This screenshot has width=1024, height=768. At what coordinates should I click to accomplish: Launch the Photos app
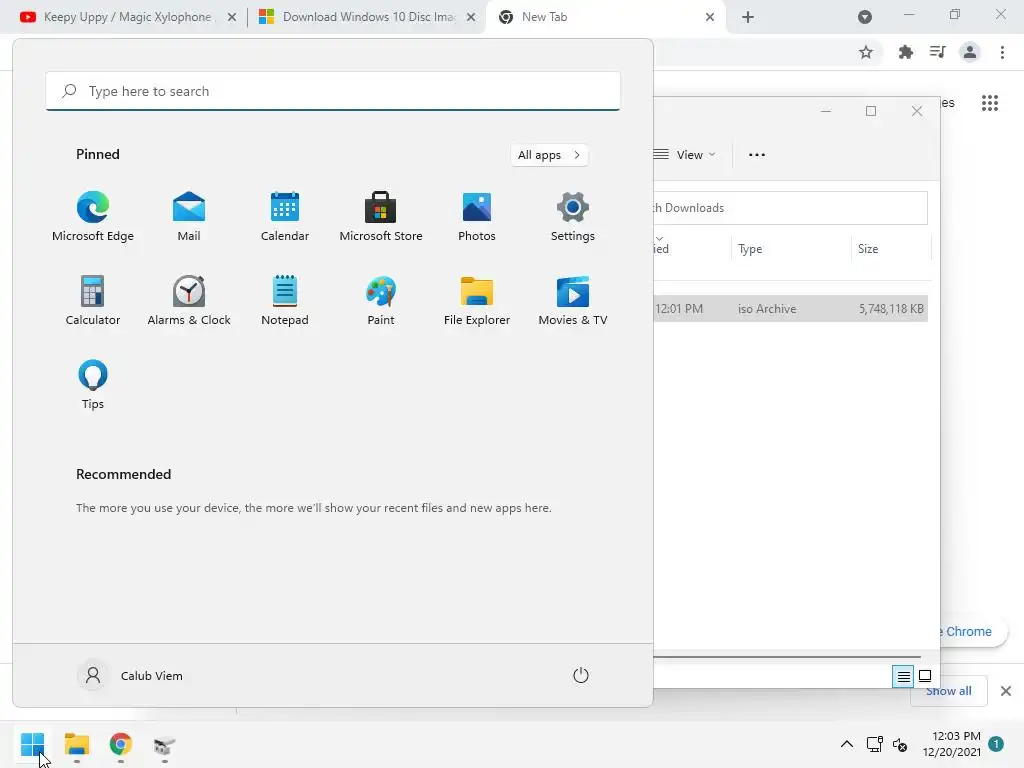tap(477, 216)
